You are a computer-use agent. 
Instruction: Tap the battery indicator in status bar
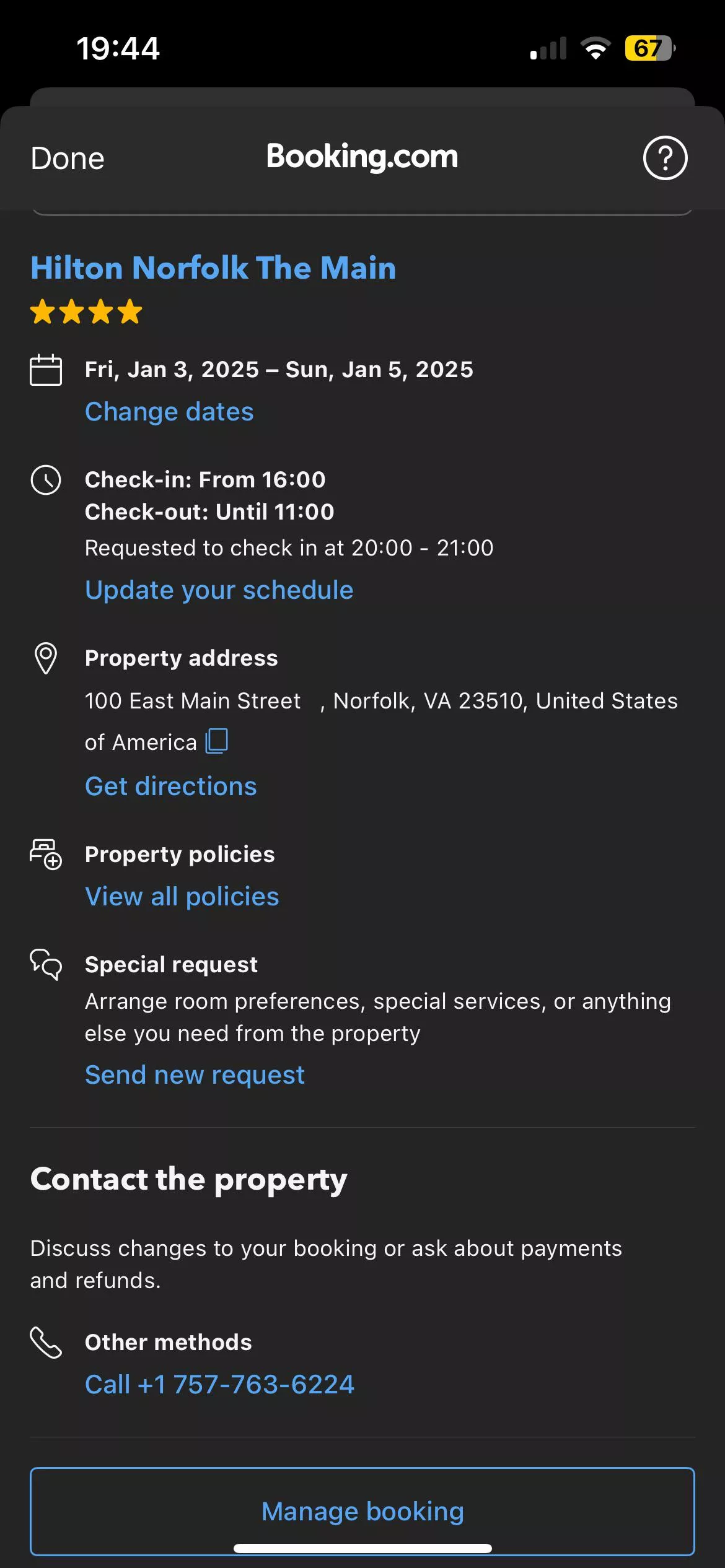[649, 48]
